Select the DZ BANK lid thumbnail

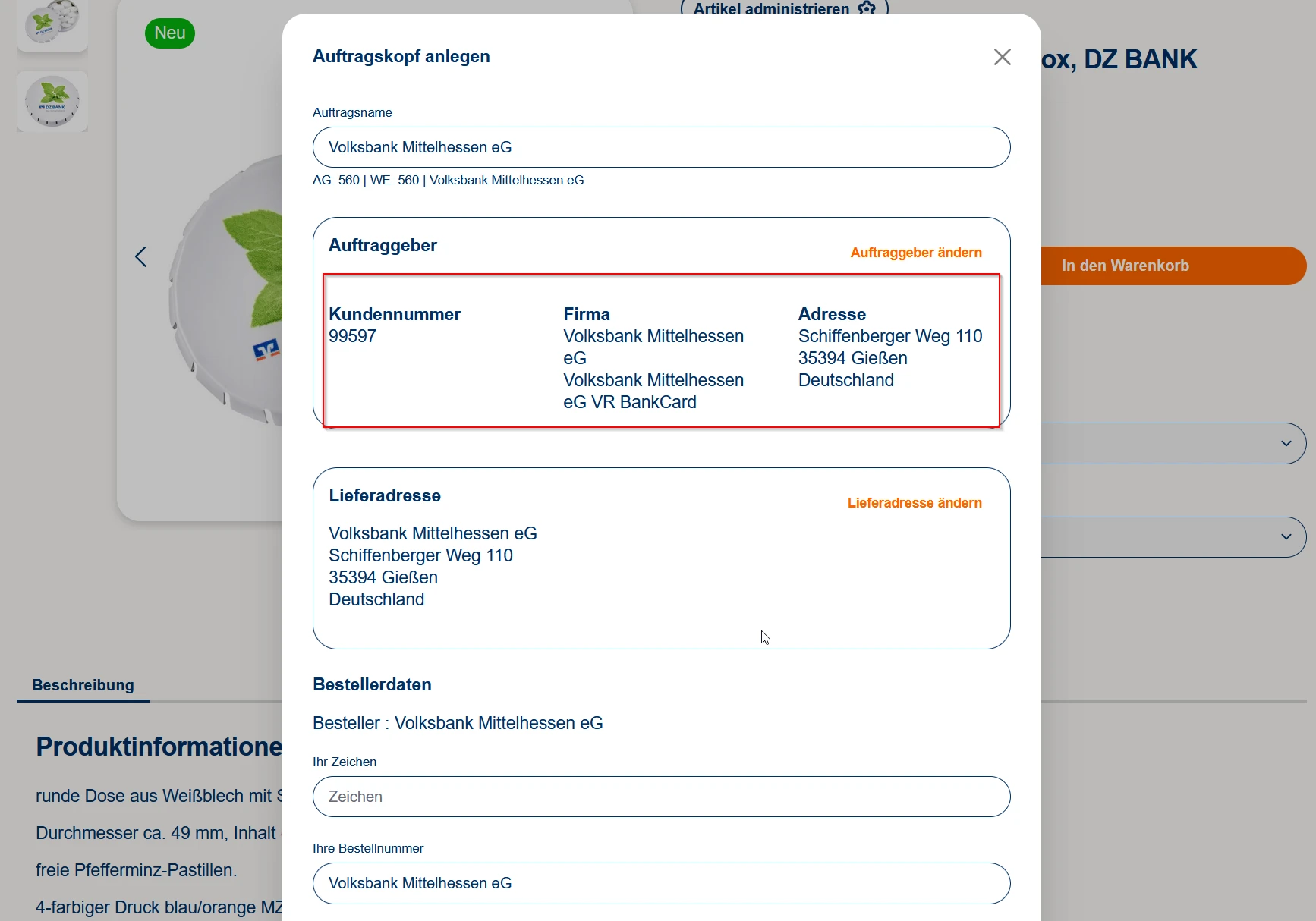(52, 102)
